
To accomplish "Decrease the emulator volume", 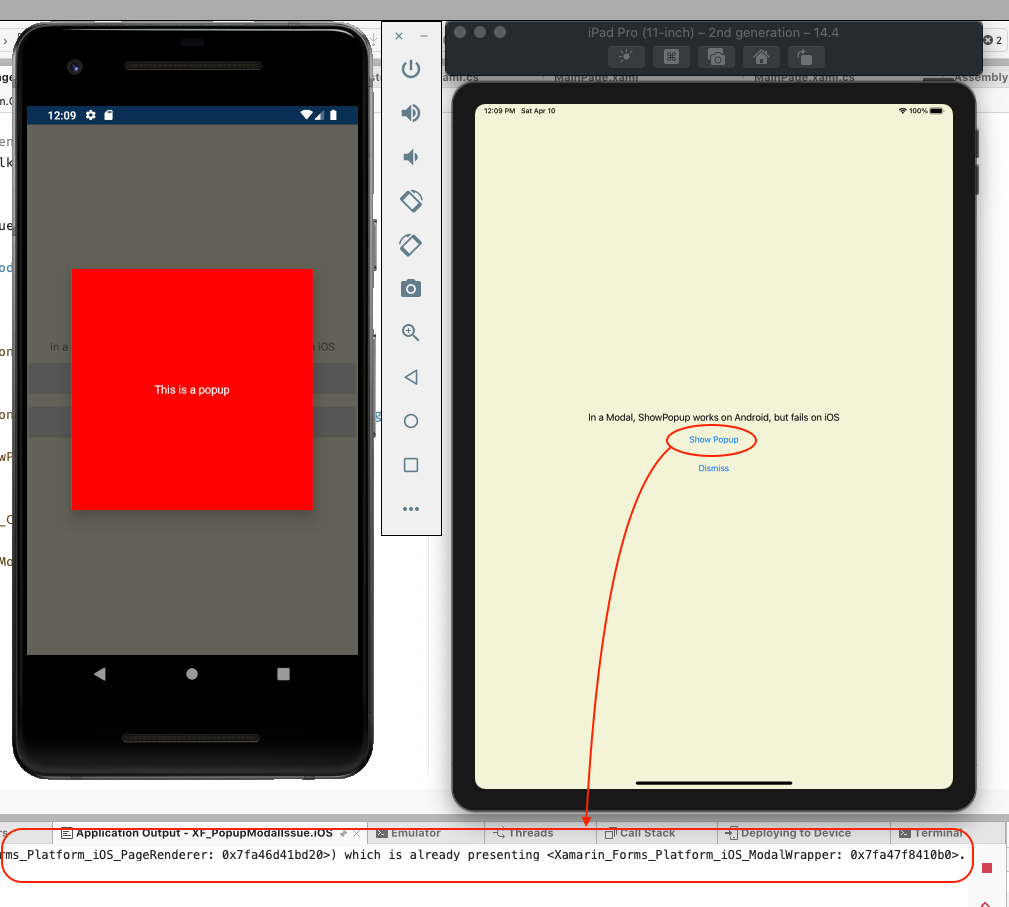I will click(410, 157).
